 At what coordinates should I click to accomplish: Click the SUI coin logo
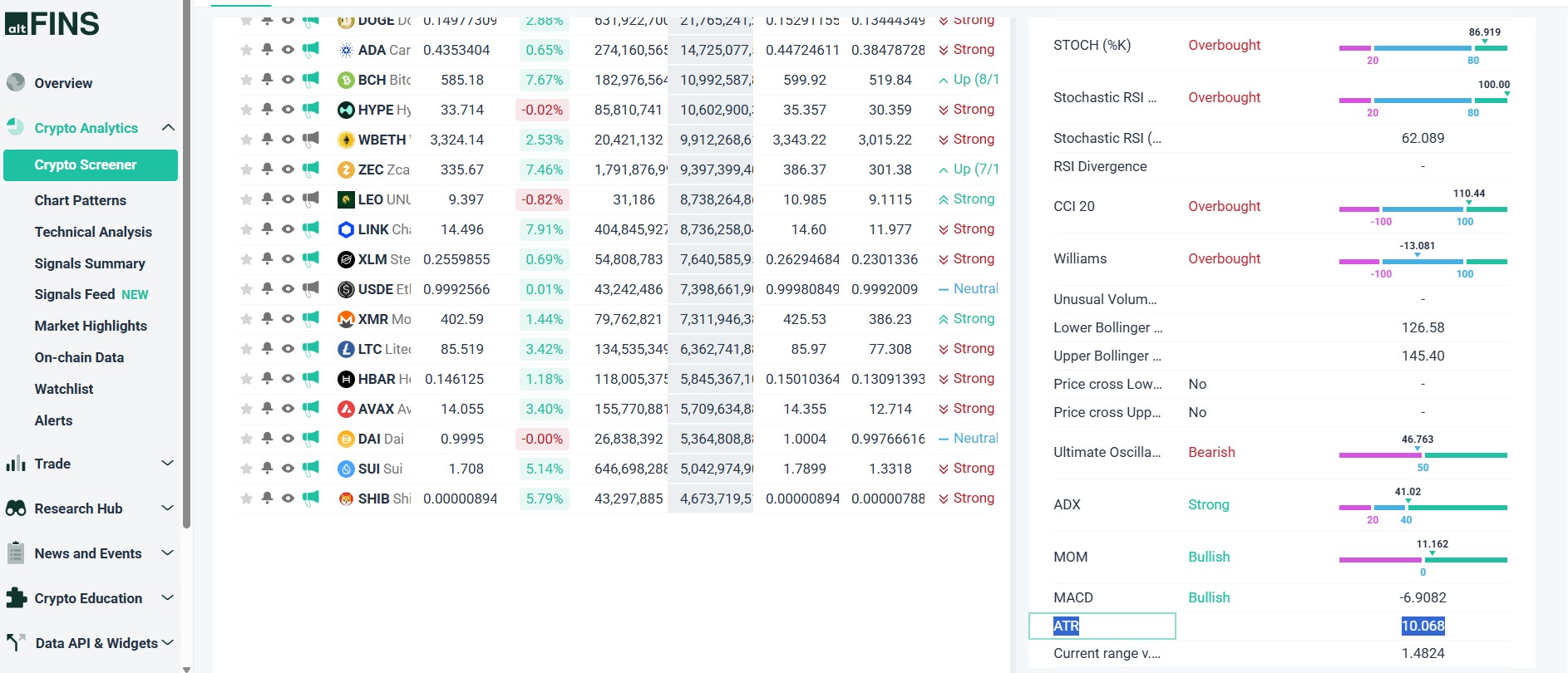click(x=346, y=469)
